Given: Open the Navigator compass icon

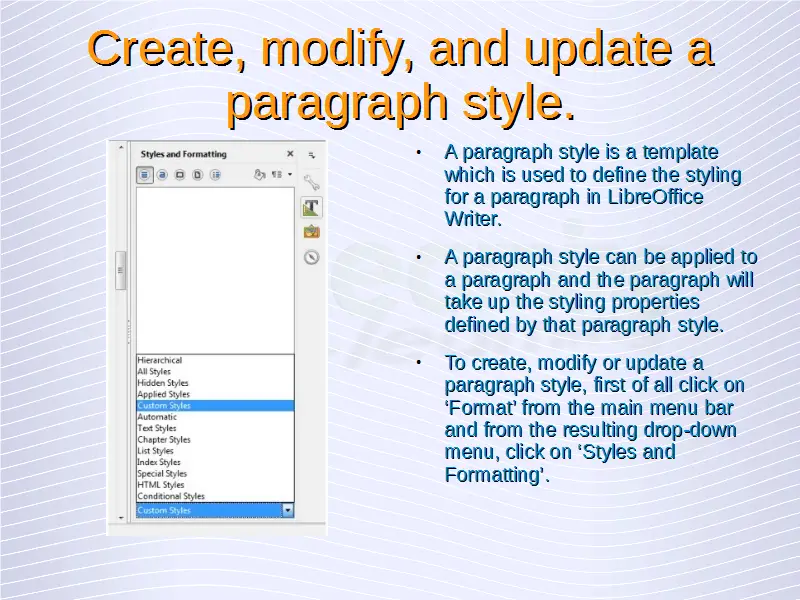Looking at the screenshot, I should coord(311,257).
